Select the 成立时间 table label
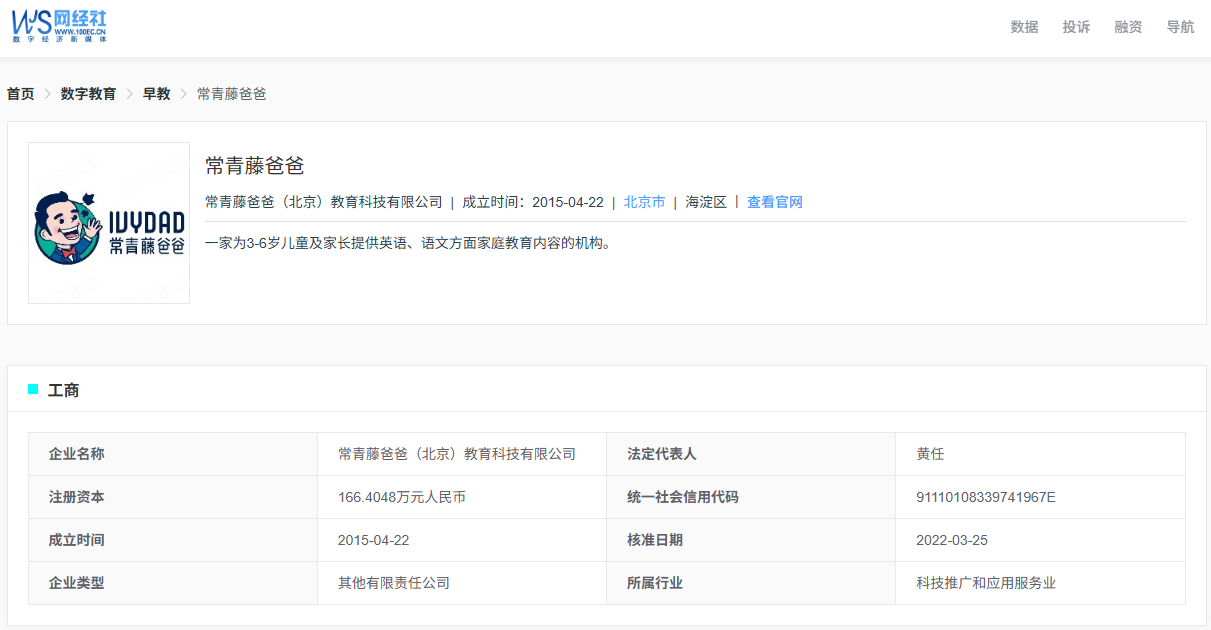 click(76, 540)
